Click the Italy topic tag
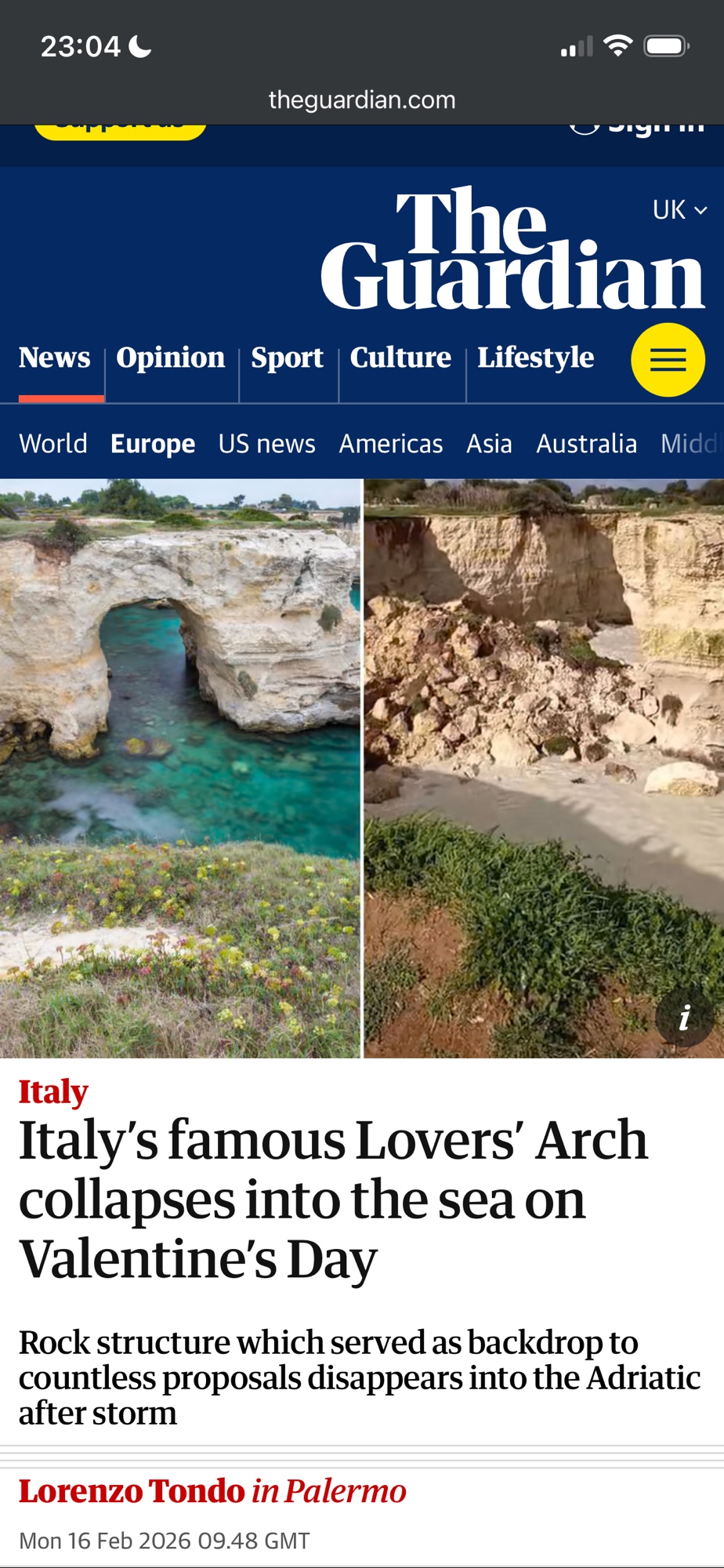This screenshot has height=1568, width=724. [x=53, y=1091]
